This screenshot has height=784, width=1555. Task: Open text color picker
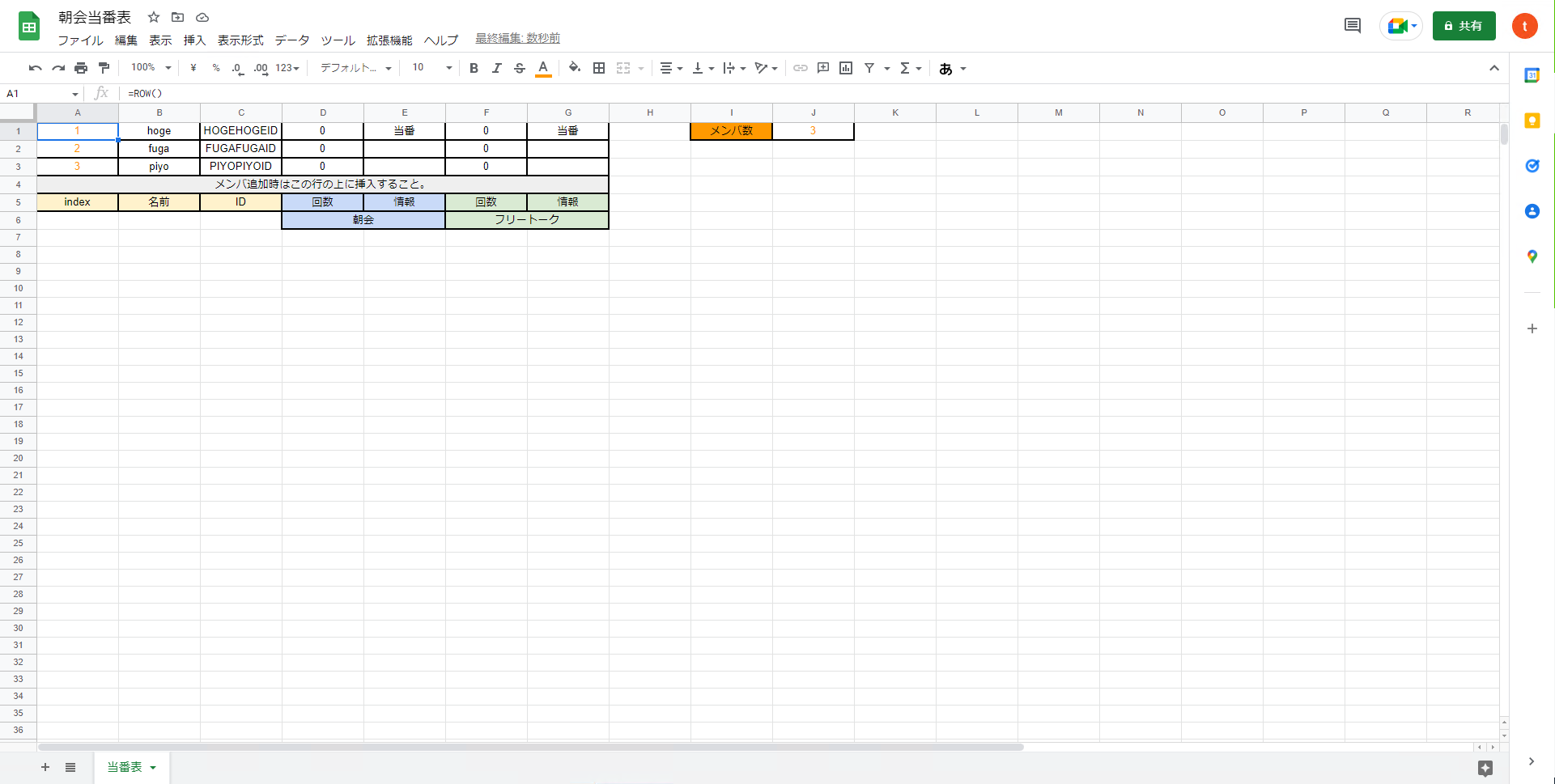tap(543, 69)
